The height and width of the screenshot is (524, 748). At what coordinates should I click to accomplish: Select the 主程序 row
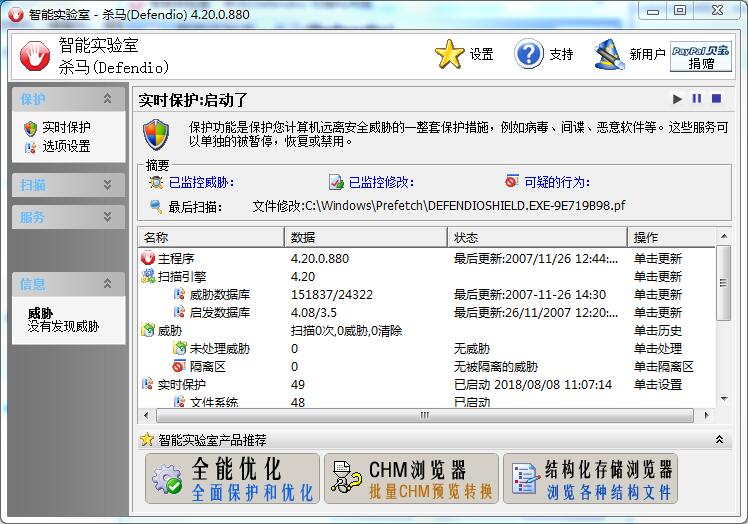coord(426,259)
